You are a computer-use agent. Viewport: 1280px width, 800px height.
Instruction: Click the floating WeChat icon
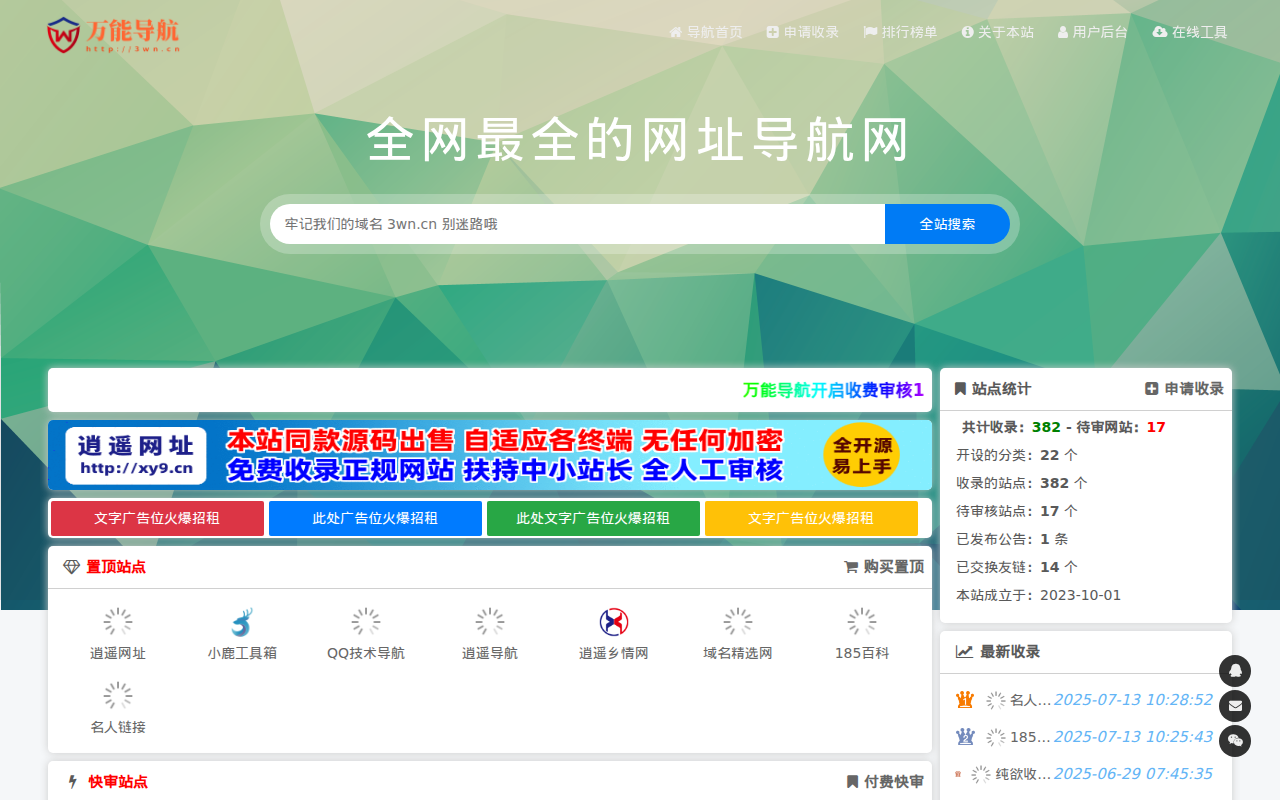pyautogui.click(x=1235, y=741)
